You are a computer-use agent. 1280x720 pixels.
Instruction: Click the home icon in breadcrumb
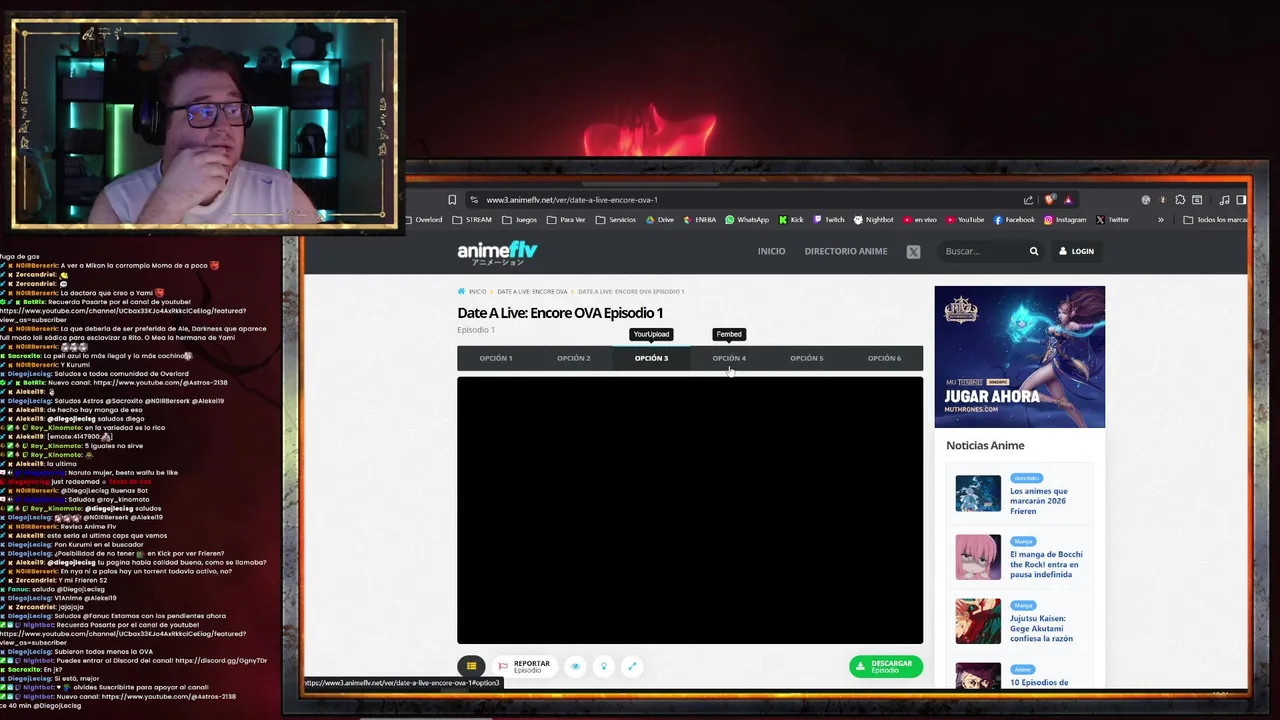(461, 292)
